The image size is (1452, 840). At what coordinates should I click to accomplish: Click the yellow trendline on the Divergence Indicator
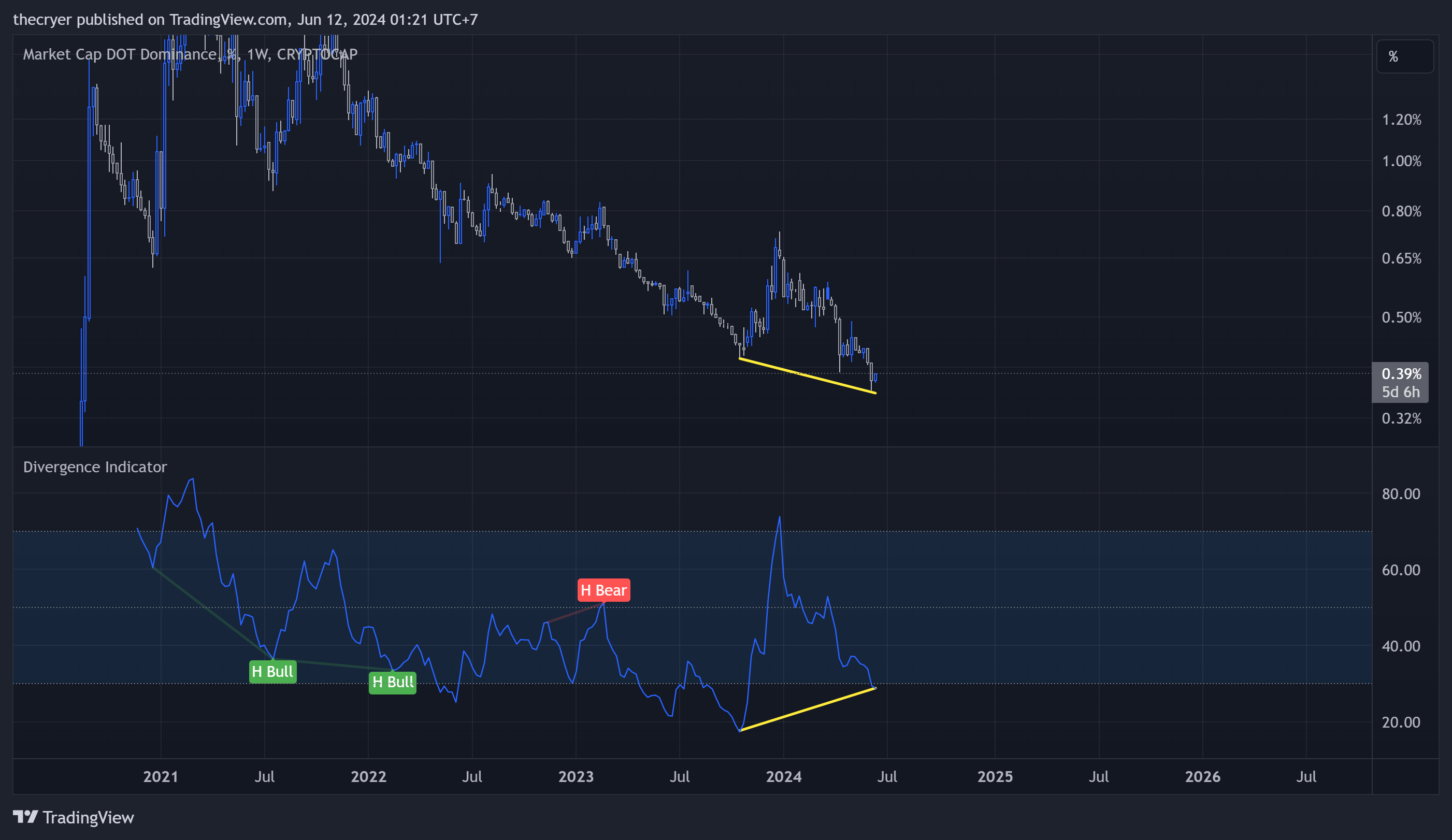click(x=807, y=709)
